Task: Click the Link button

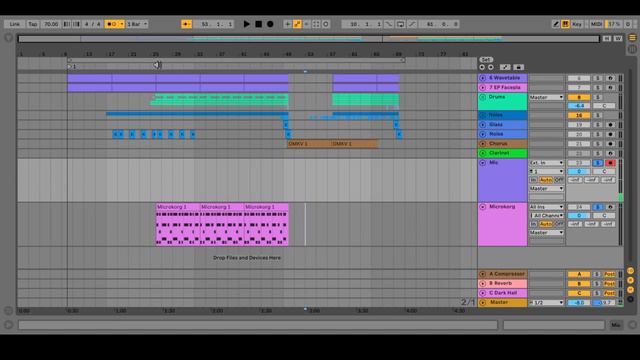Action: pyautogui.click(x=15, y=24)
